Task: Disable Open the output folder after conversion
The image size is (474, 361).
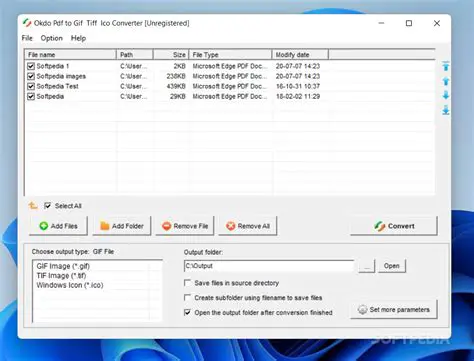Action: tap(188, 312)
